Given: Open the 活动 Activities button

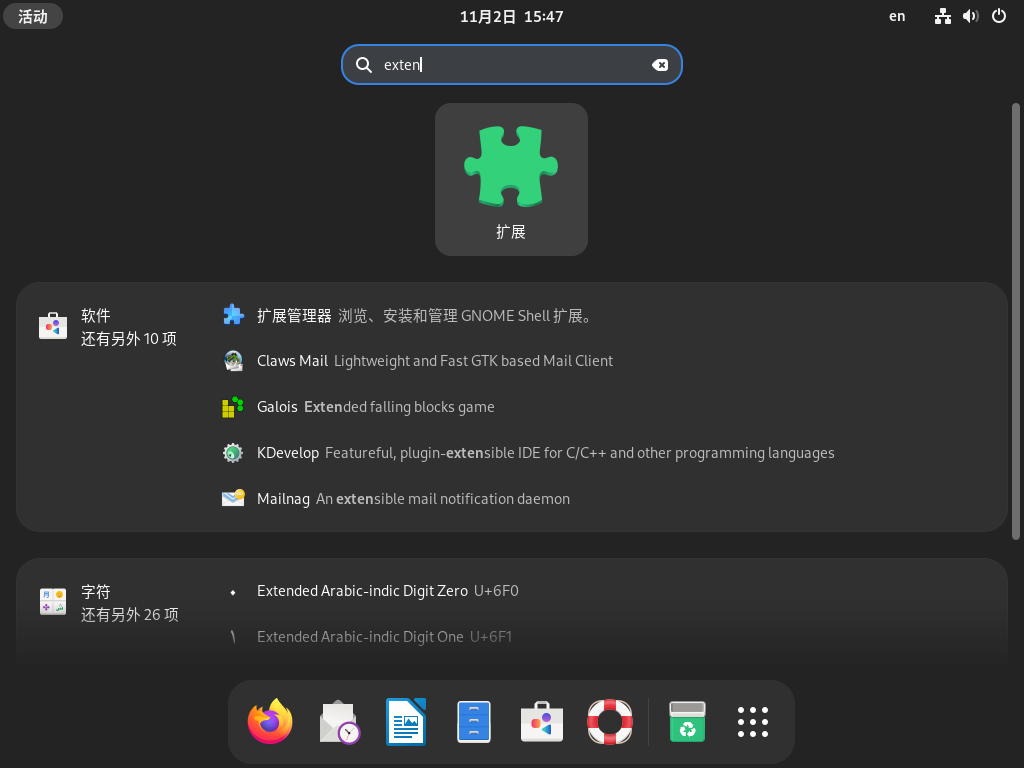Looking at the screenshot, I should click(x=33, y=16).
